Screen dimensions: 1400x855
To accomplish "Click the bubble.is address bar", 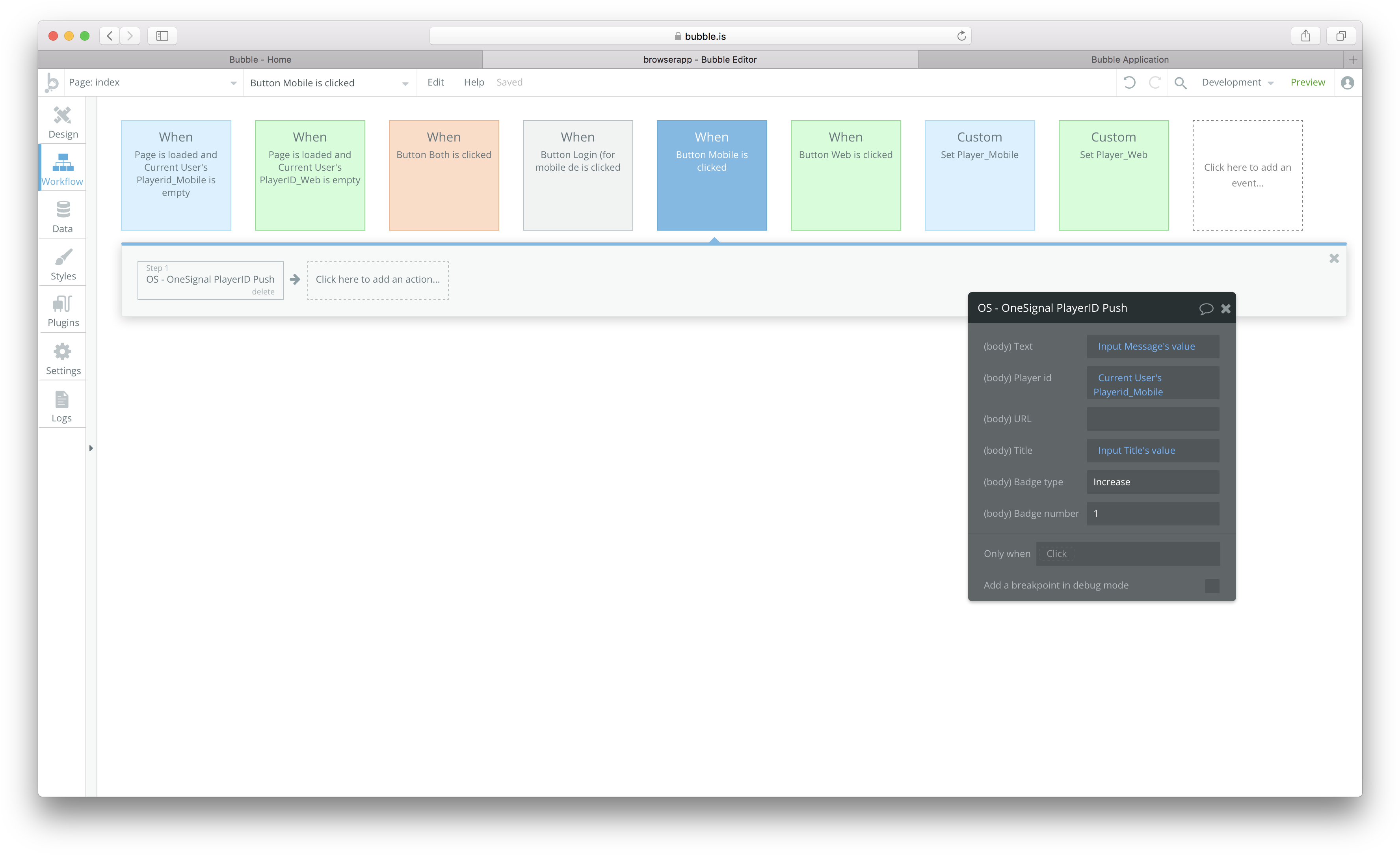I will tap(700, 36).
